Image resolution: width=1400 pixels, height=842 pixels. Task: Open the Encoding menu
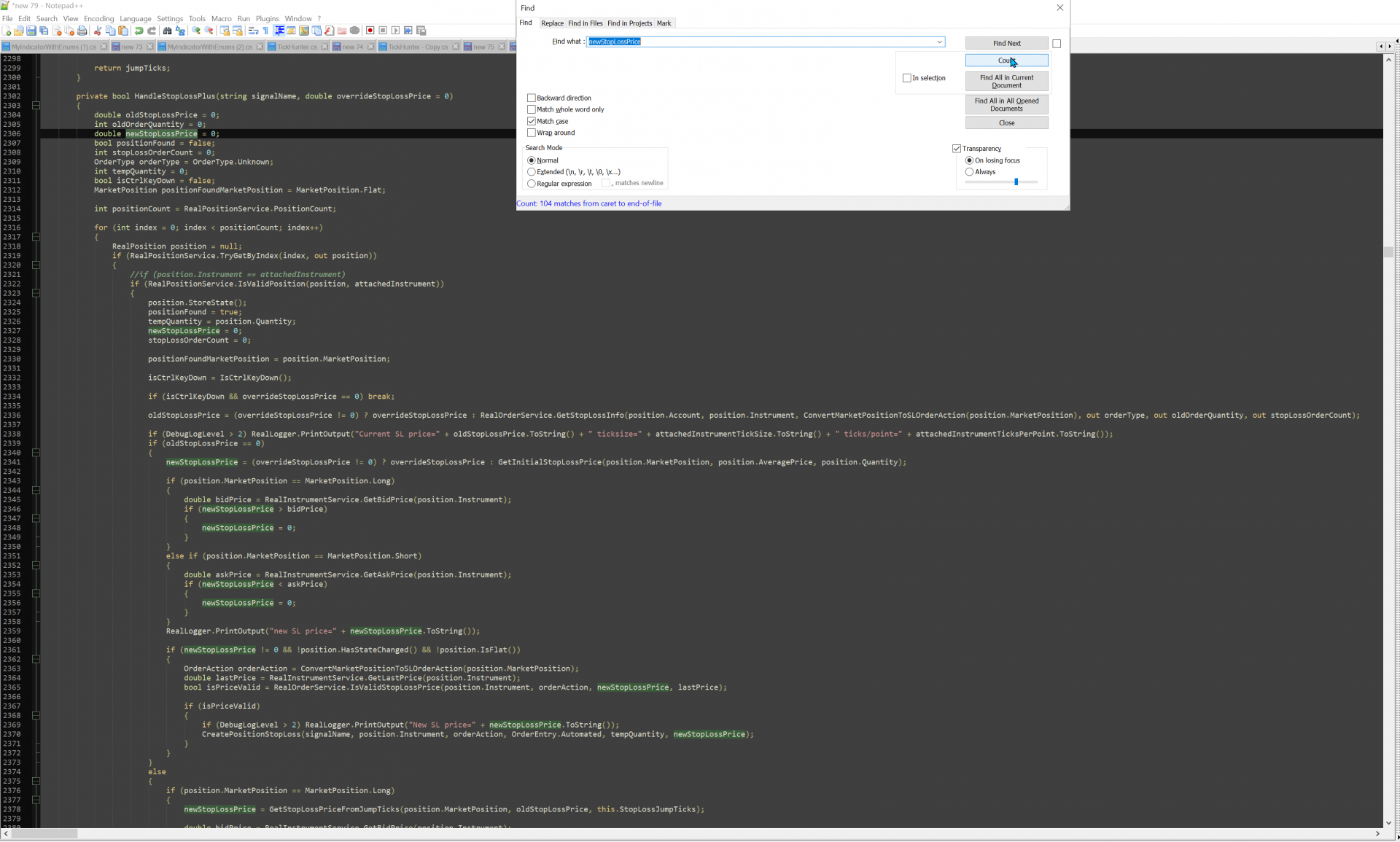[x=98, y=18]
